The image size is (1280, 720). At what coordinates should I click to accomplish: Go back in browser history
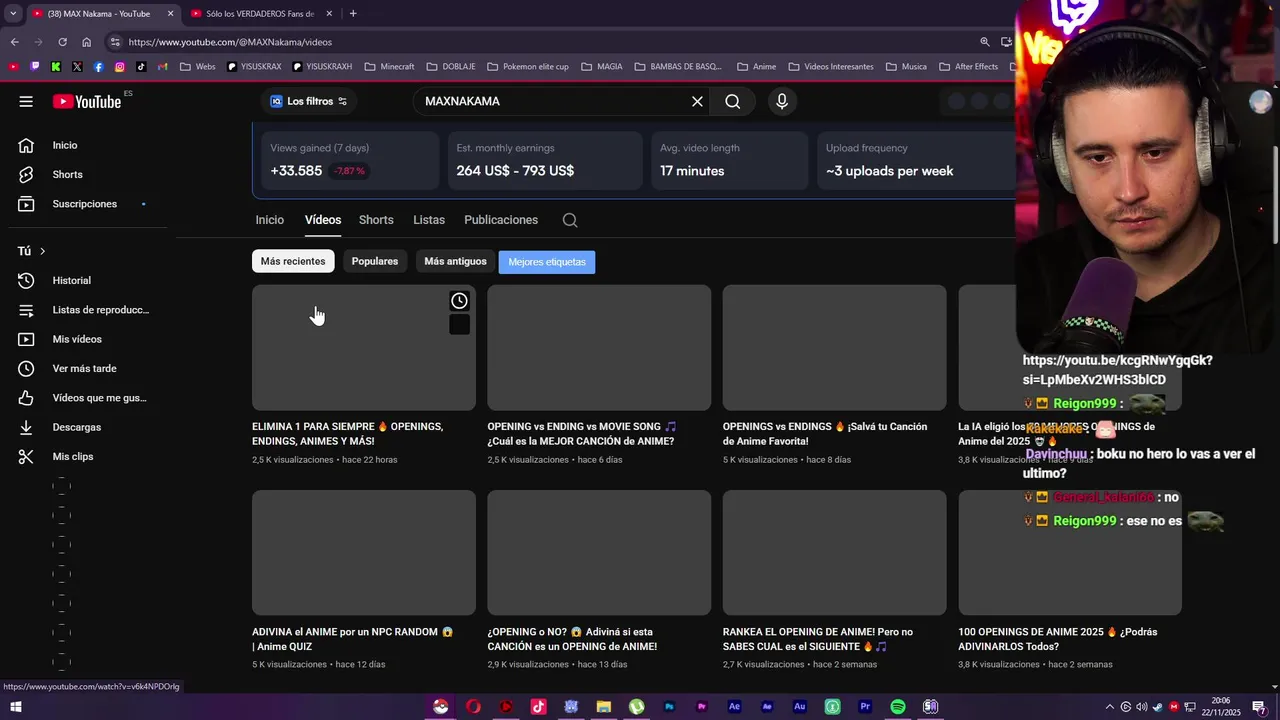(14, 42)
